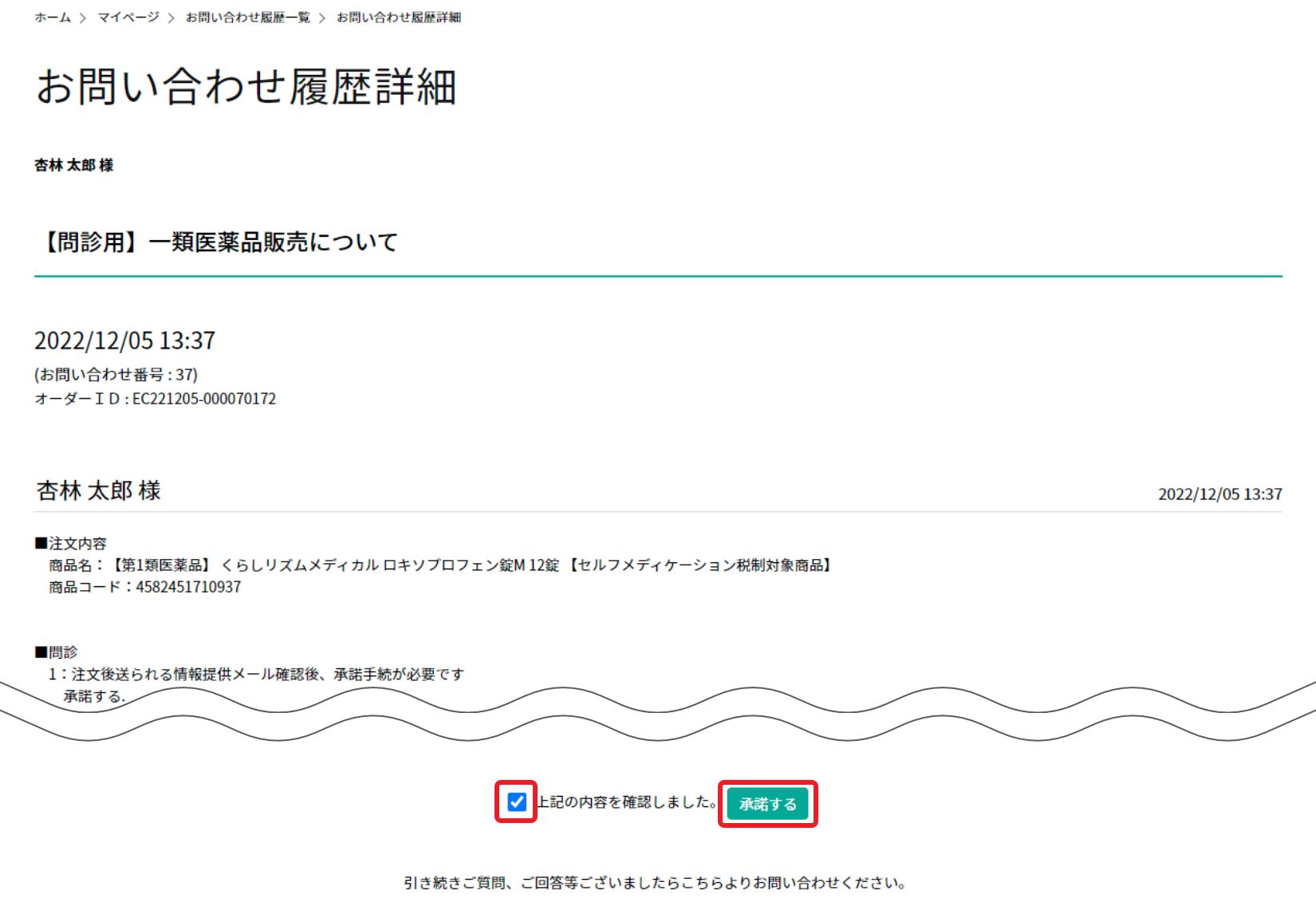Select heading 【問診用】一類医薬品販売について
1316x898 pixels.
click(x=217, y=242)
